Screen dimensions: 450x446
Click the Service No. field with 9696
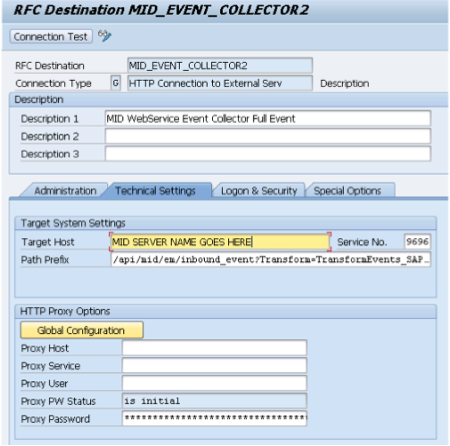[x=417, y=241]
